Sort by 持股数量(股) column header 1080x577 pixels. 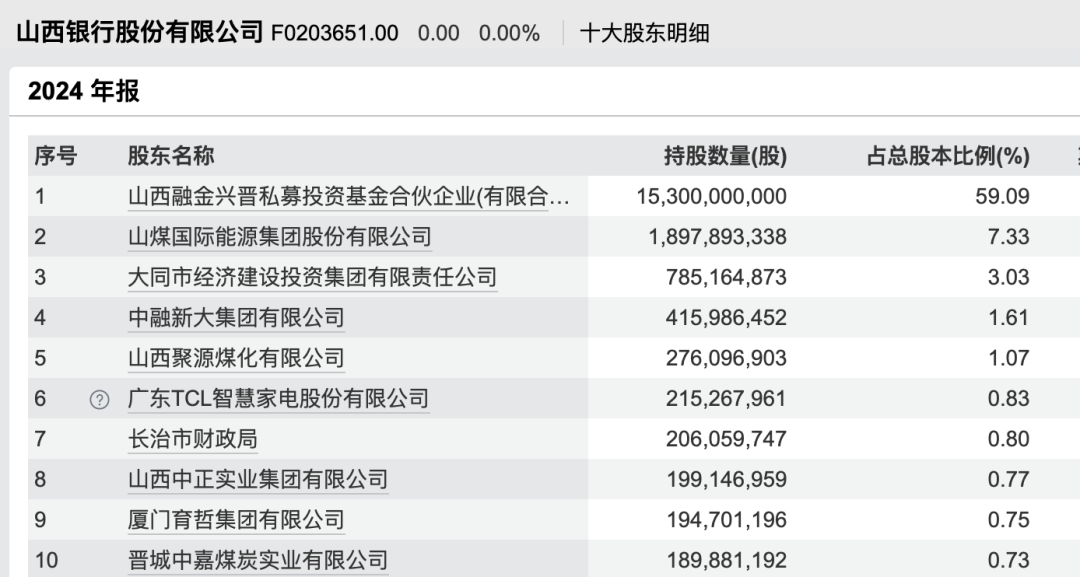(725, 156)
